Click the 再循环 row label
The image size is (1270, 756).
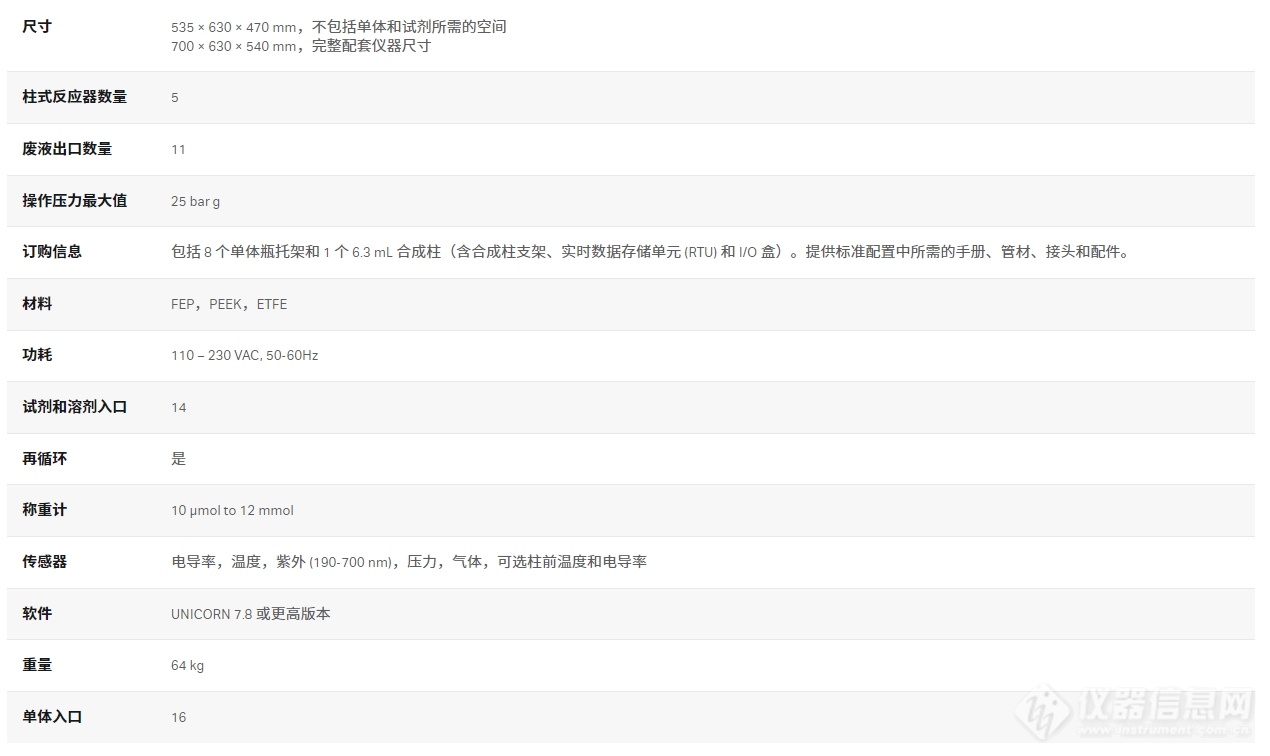45,458
